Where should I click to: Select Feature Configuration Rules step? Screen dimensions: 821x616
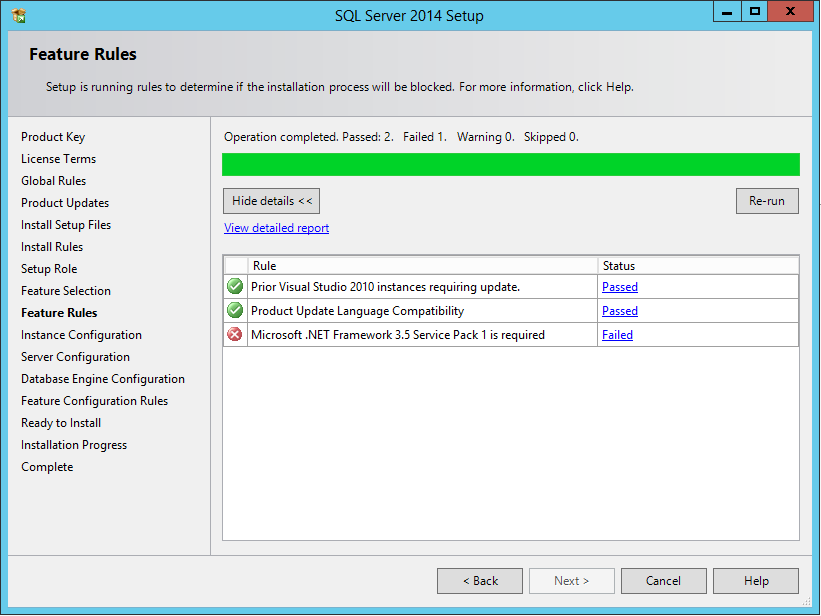pyautogui.click(x=94, y=401)
